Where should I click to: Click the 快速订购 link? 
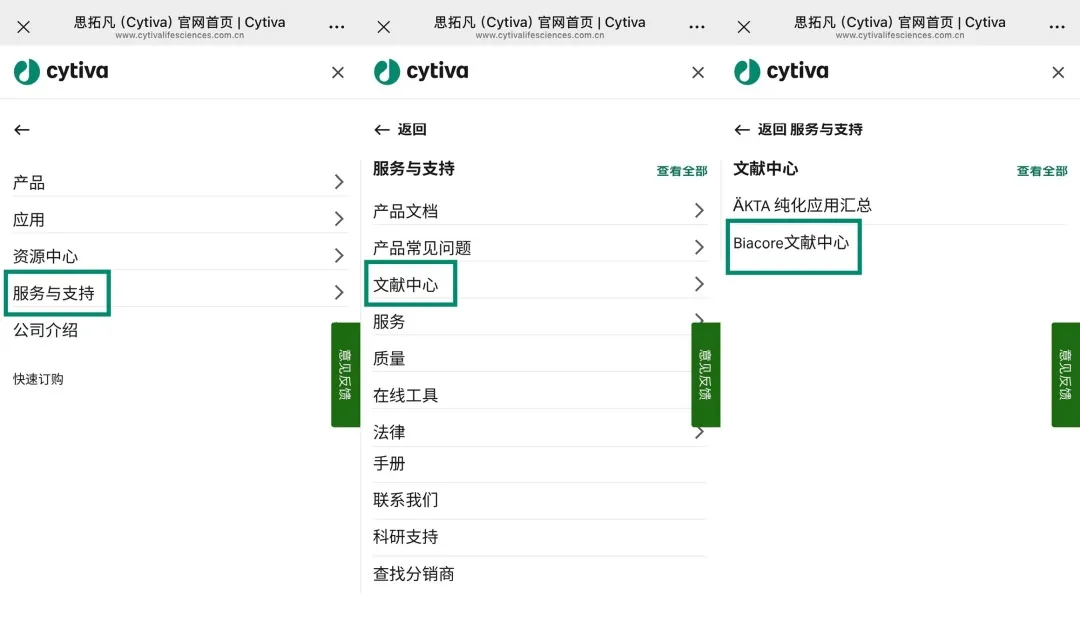[x=38, y=379]
